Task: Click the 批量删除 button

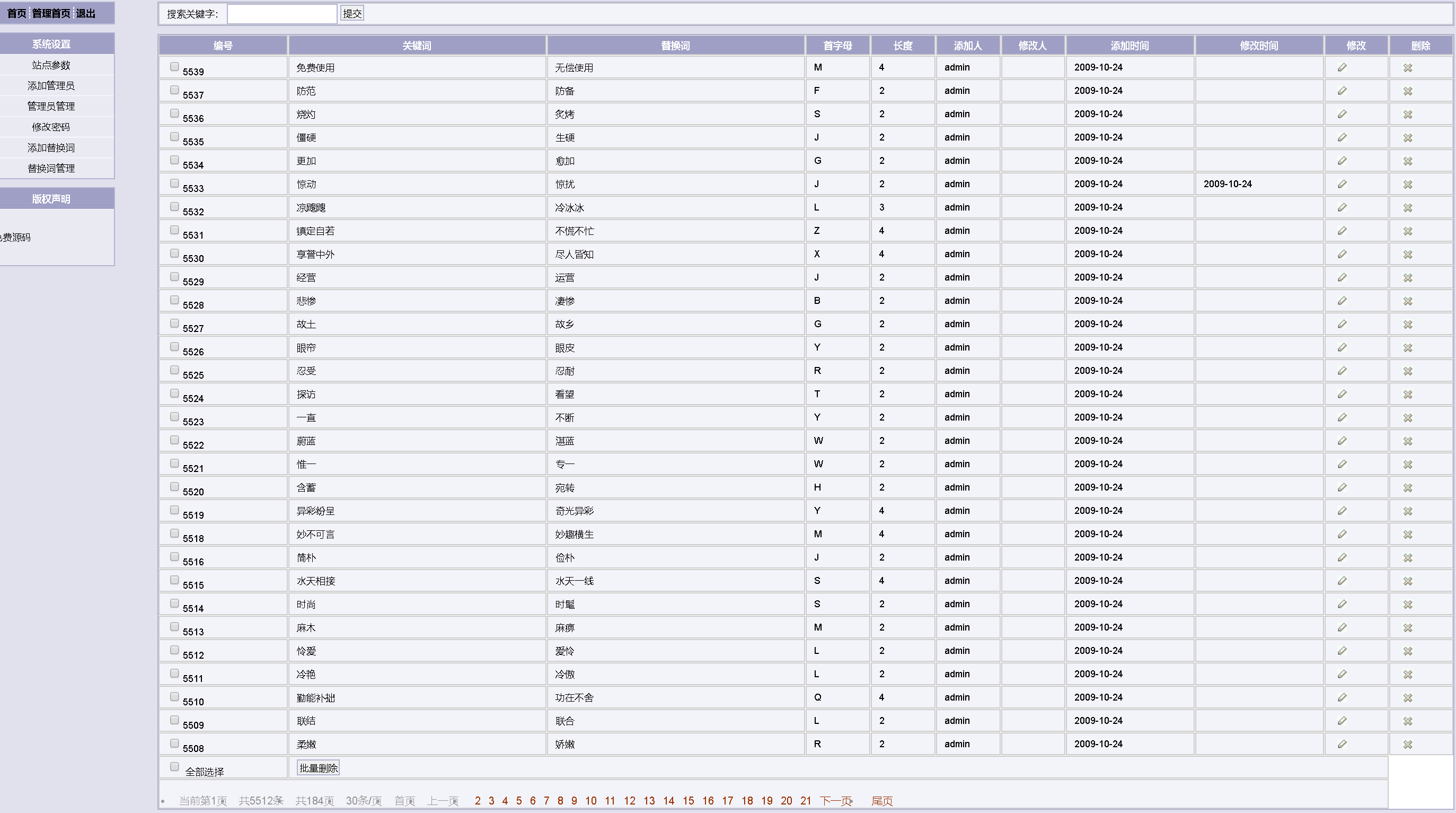Action: pos(318,768)
